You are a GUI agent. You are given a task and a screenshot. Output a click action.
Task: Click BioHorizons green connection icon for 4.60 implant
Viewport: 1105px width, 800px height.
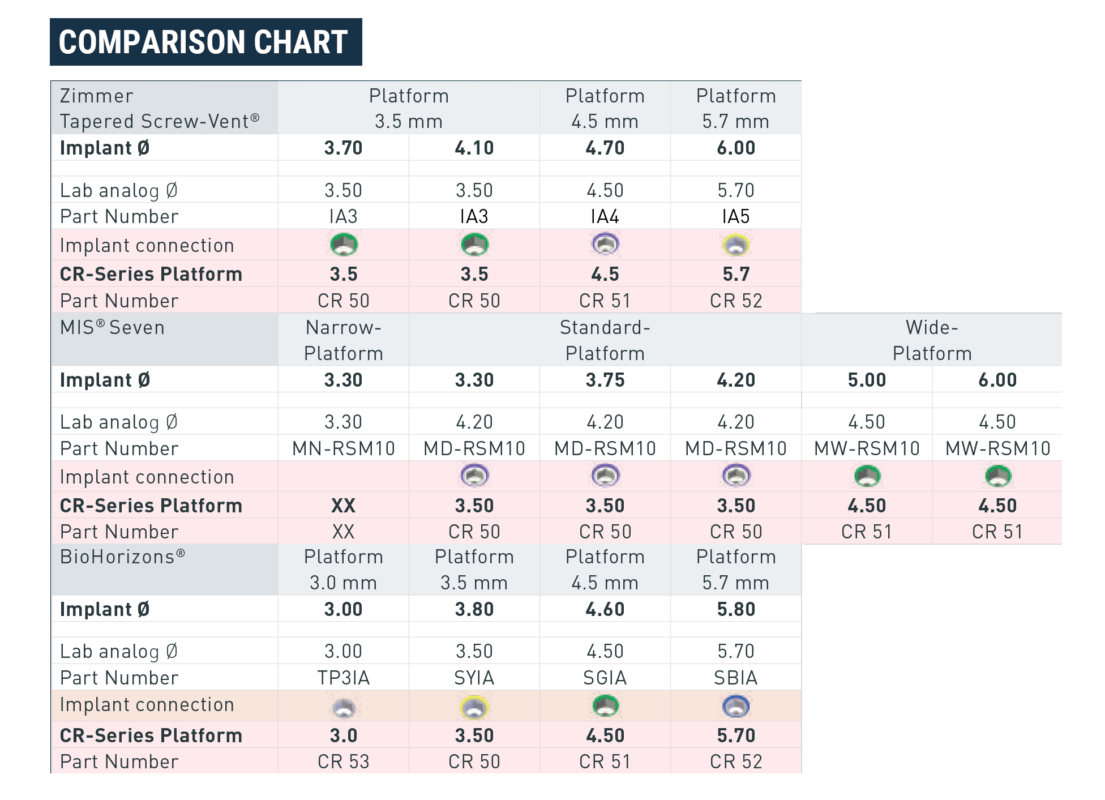pyautogui.click(x=605, y=707)
